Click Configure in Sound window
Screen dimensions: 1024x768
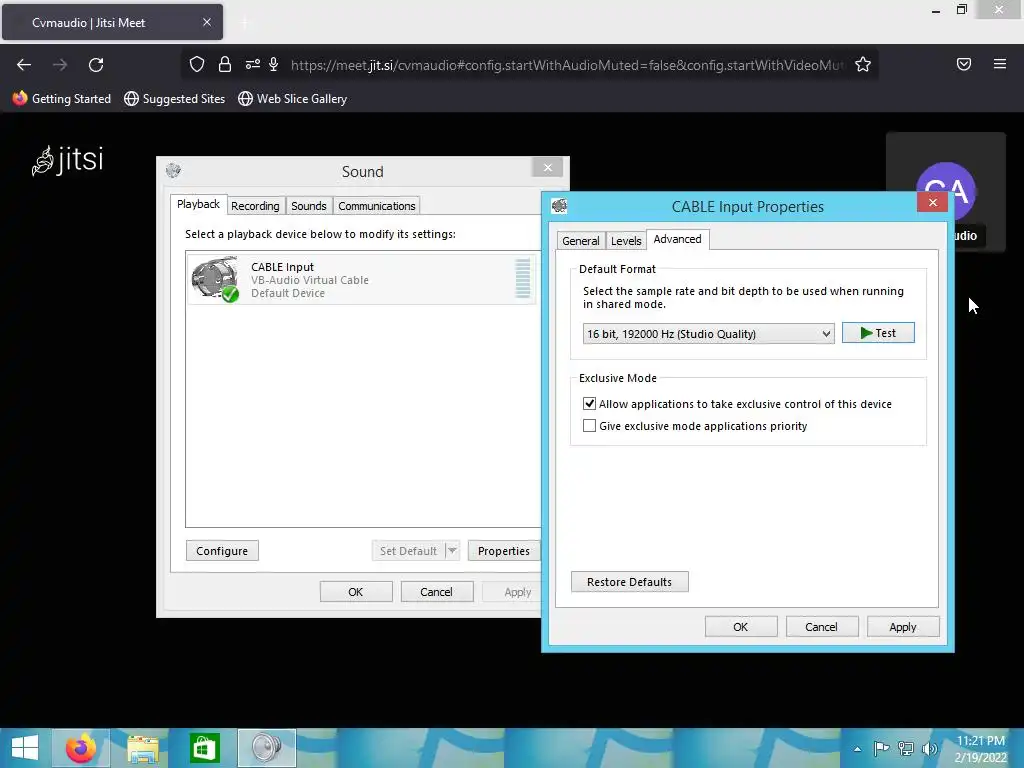222,551
